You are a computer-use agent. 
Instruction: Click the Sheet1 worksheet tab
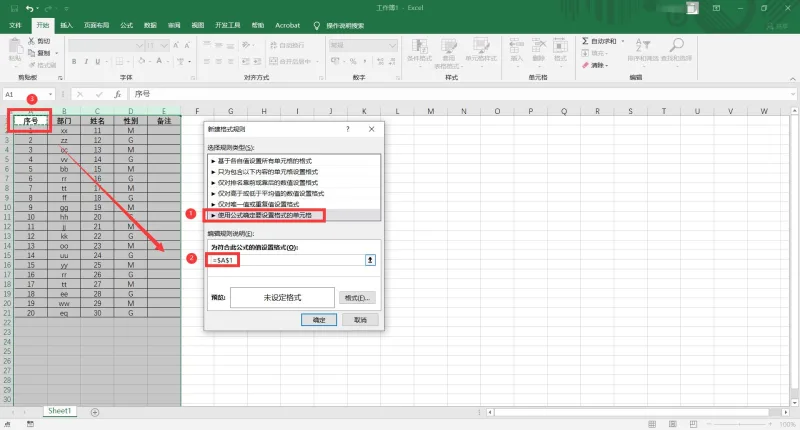[x=59, y=411]
